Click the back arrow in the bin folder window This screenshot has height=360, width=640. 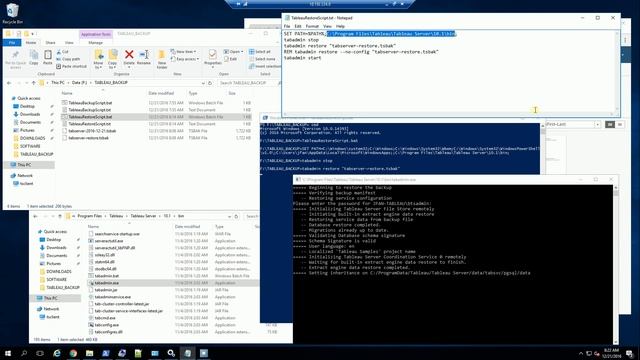[36, 216]
